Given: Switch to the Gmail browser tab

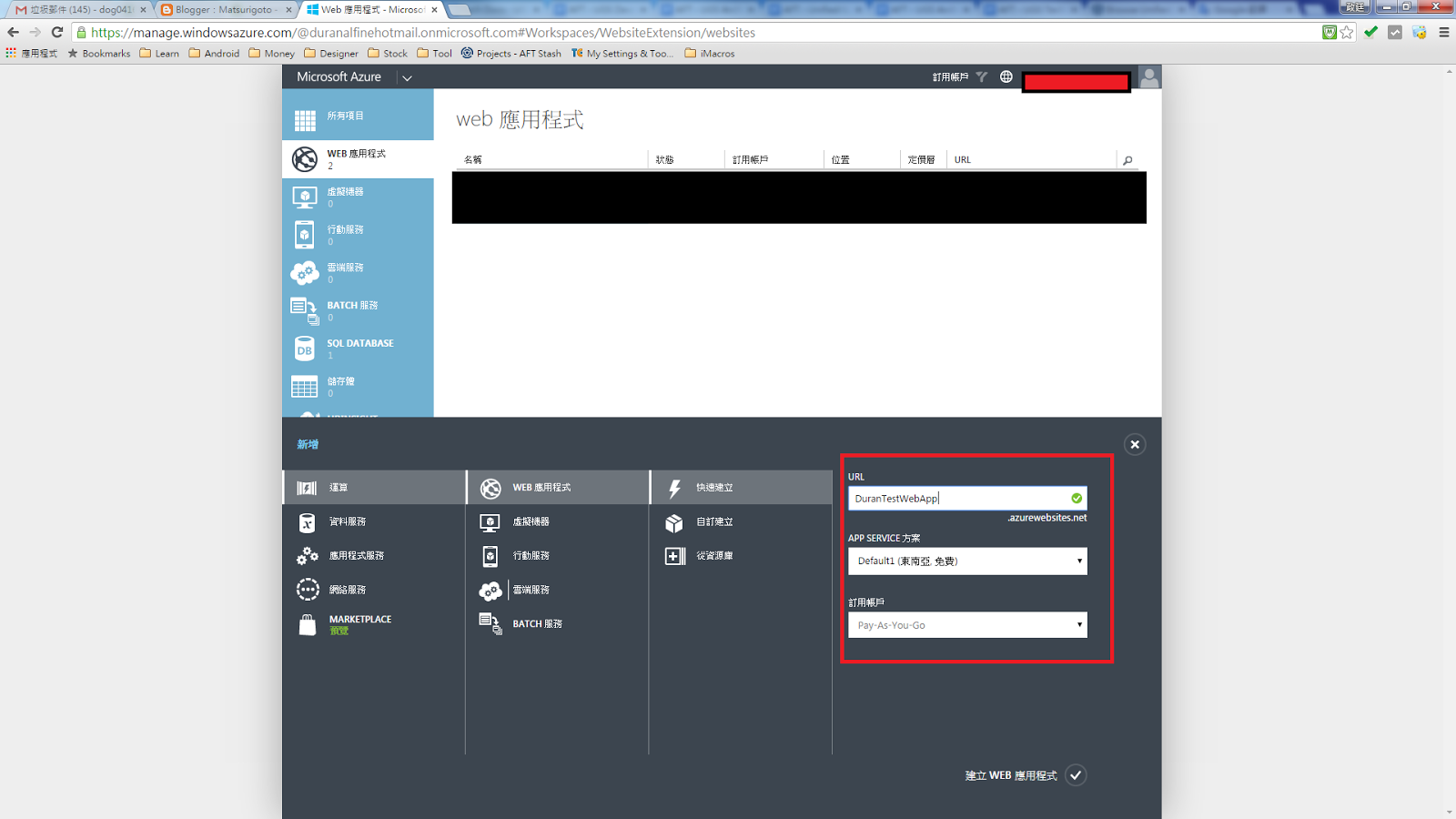Looking at the screenshot, I should tap(77, 9).
